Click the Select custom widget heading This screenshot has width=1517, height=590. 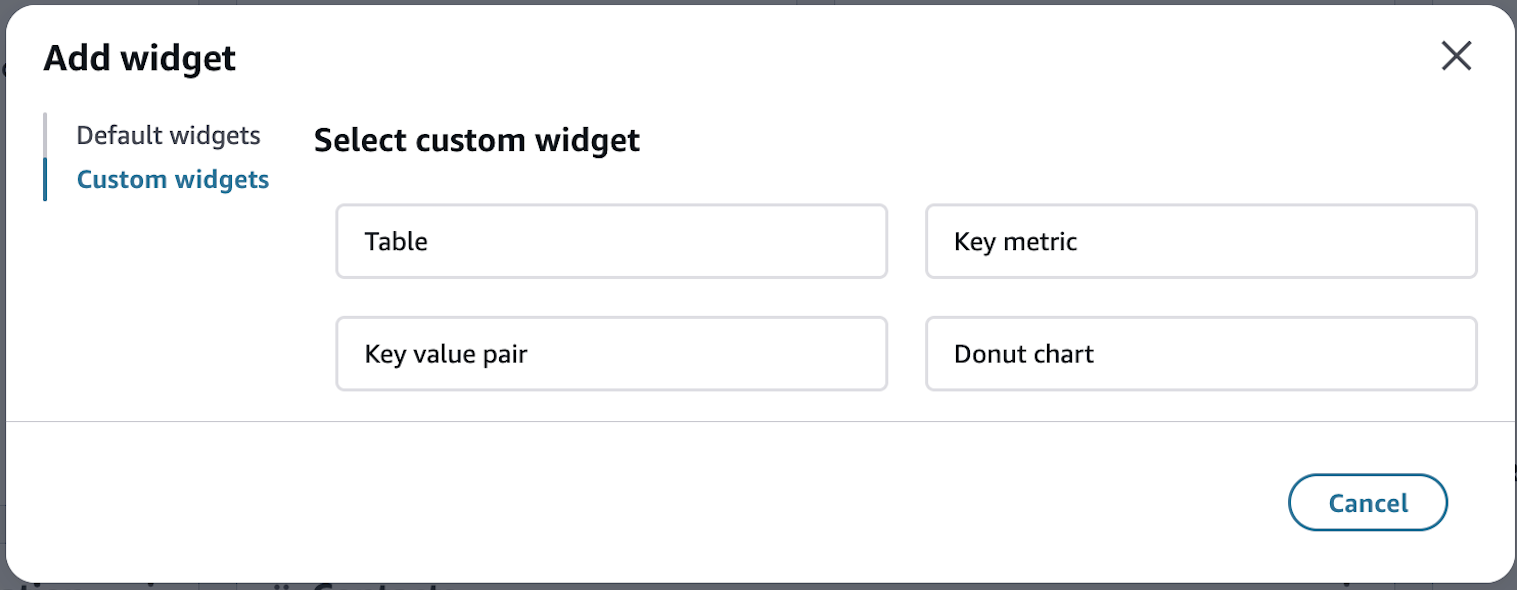pos(476,140)
